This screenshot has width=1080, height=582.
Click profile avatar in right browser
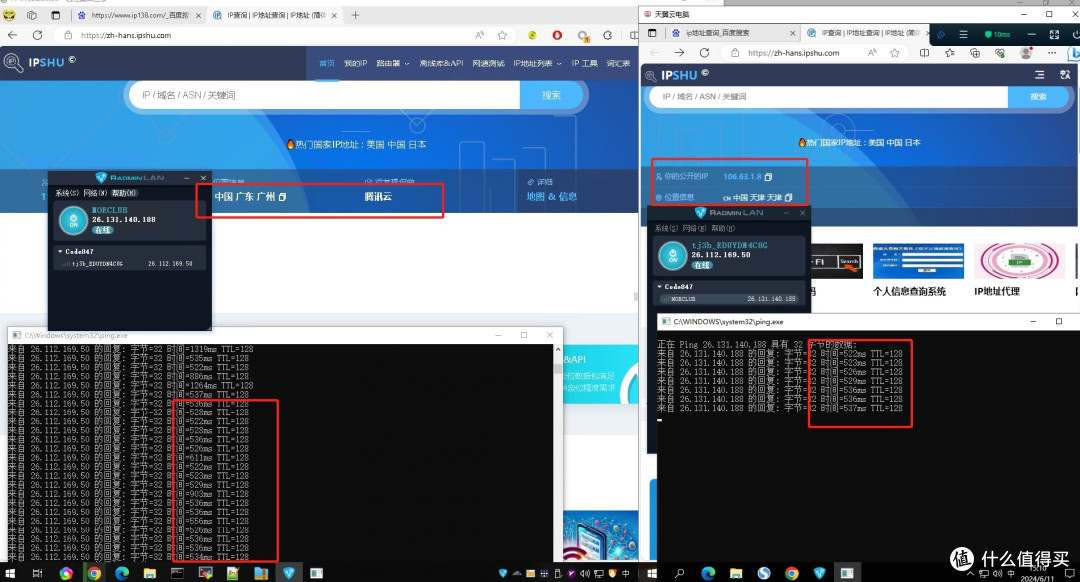point(1026,52)
